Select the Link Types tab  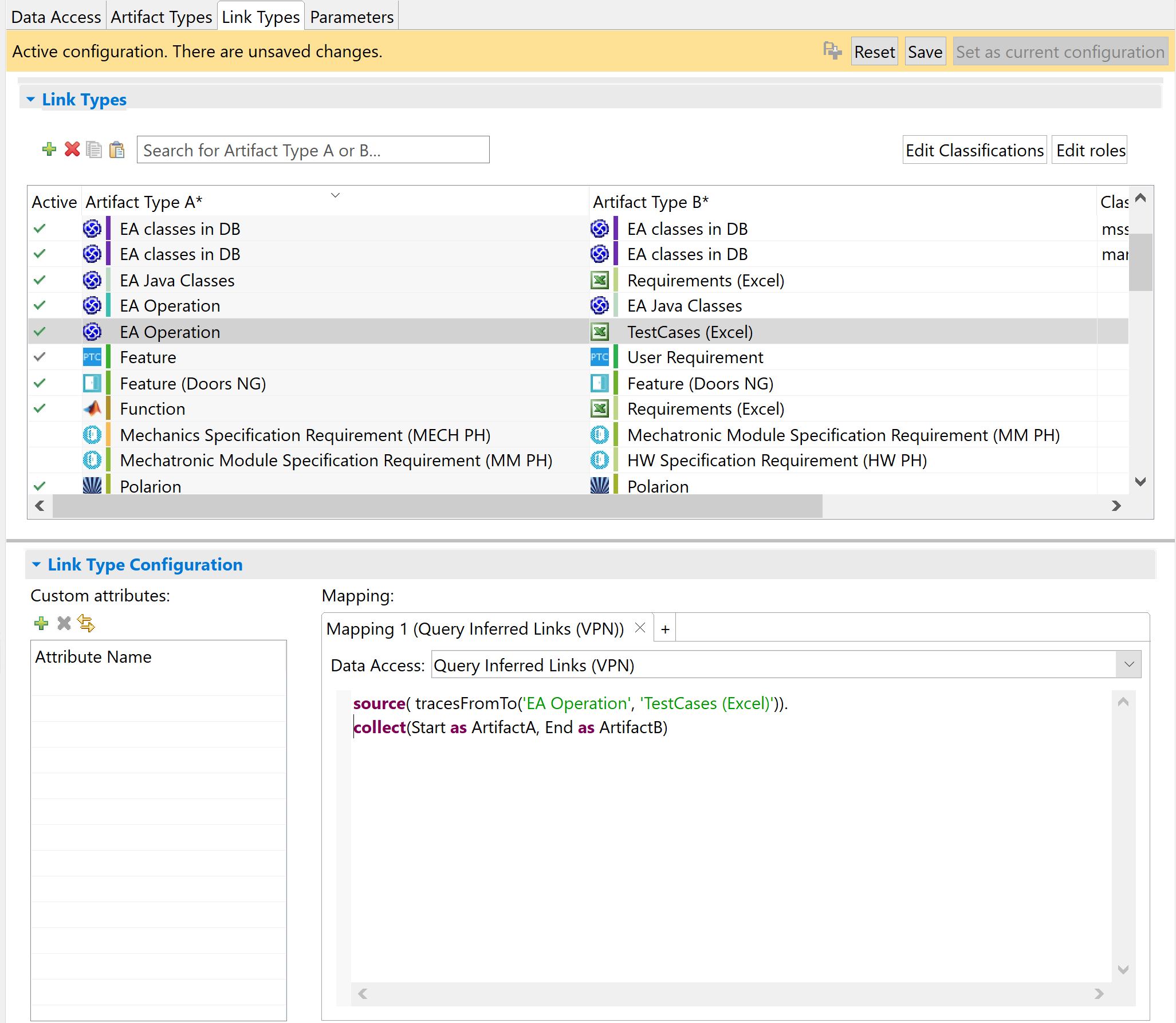click(261, 17)
